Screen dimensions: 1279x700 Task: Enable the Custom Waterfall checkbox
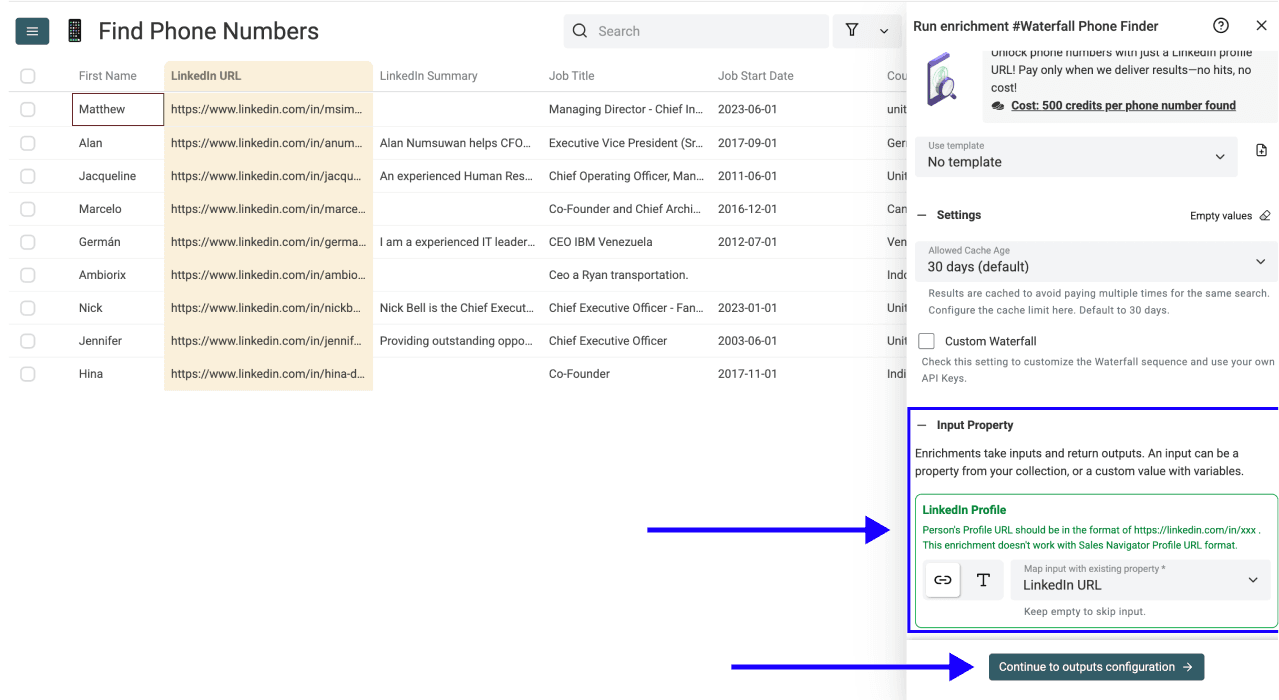[925, 340]
